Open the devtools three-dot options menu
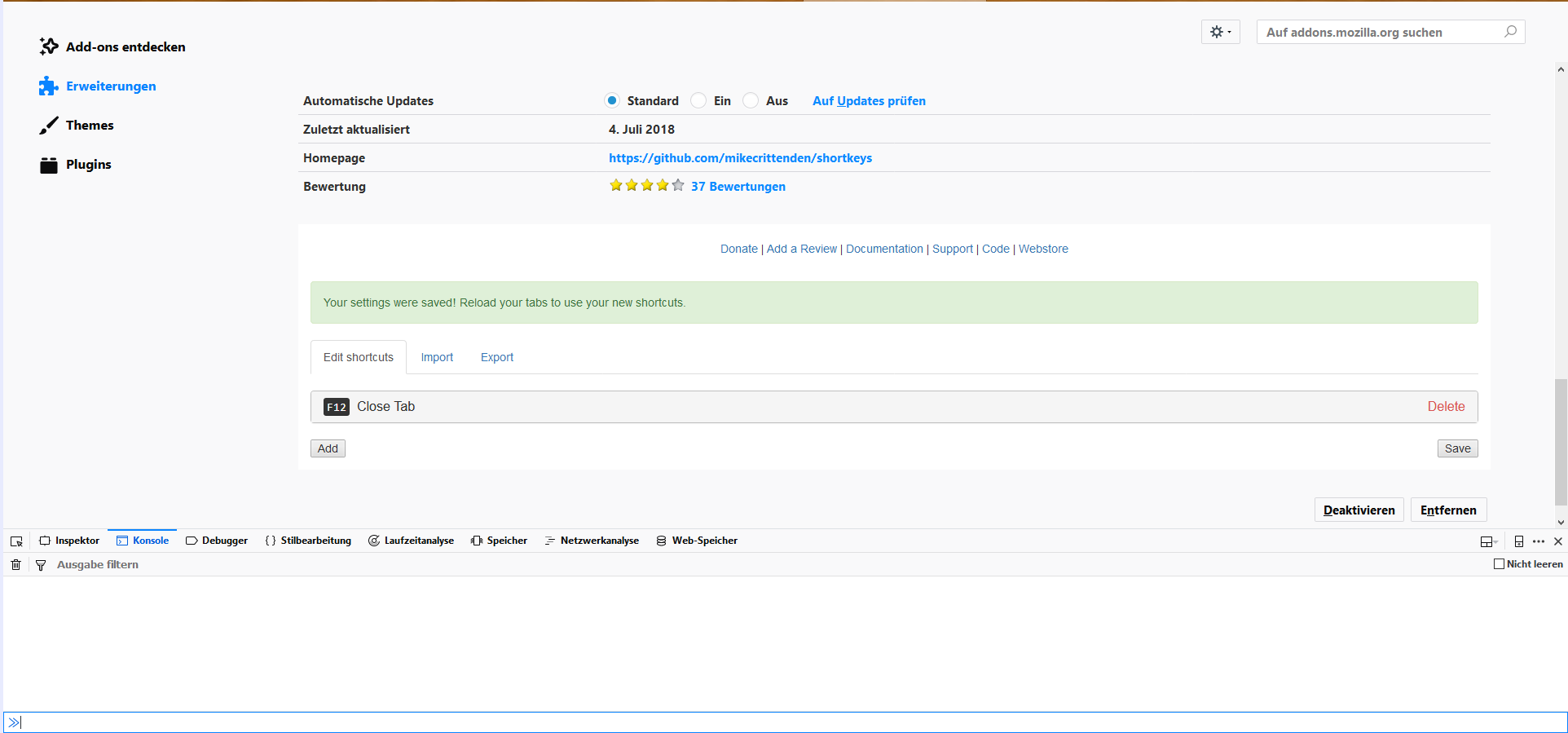 coord(1539,541)
